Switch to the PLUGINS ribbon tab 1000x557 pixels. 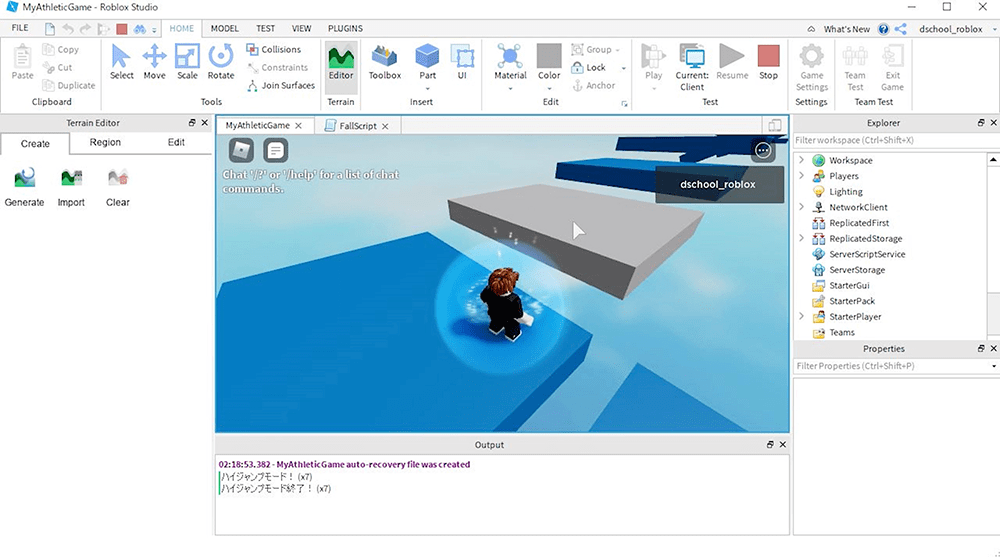tap(345, 28)
